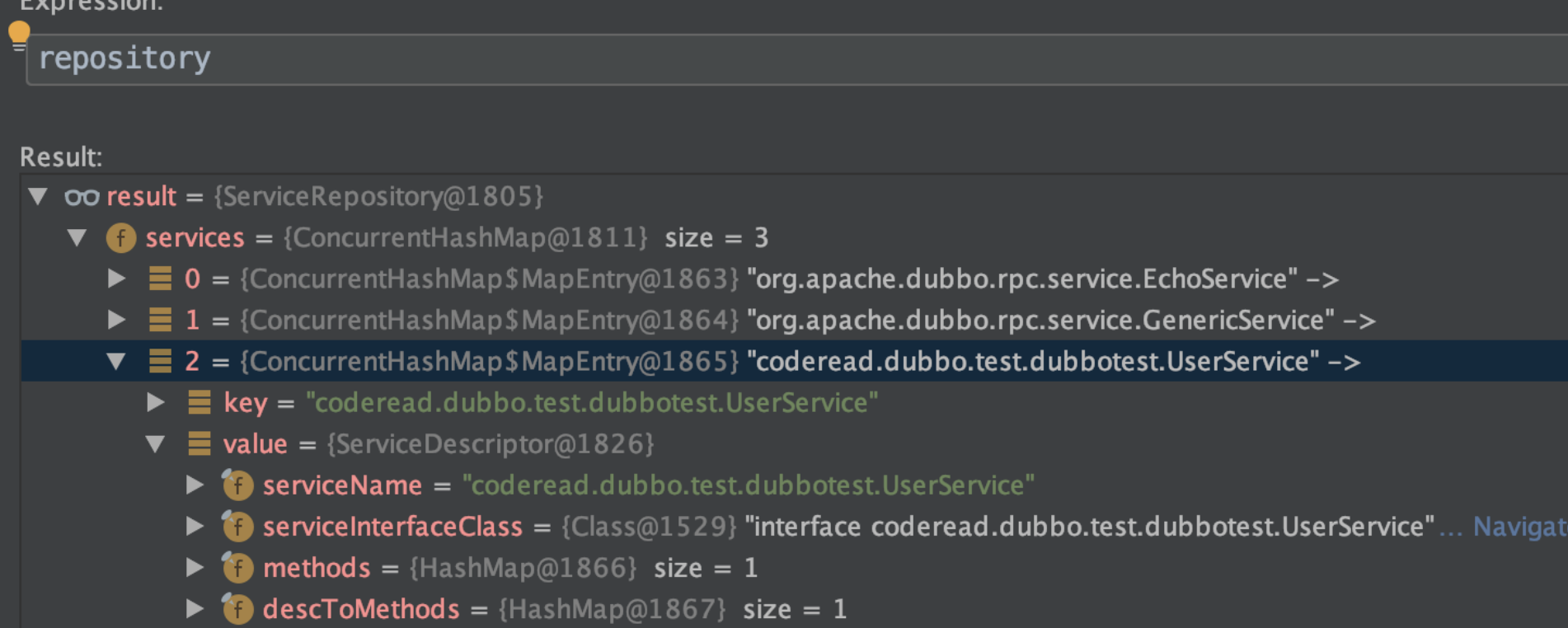Click the icon beside key
Screen dimensions: 1568x628
[x=200, y=402]
